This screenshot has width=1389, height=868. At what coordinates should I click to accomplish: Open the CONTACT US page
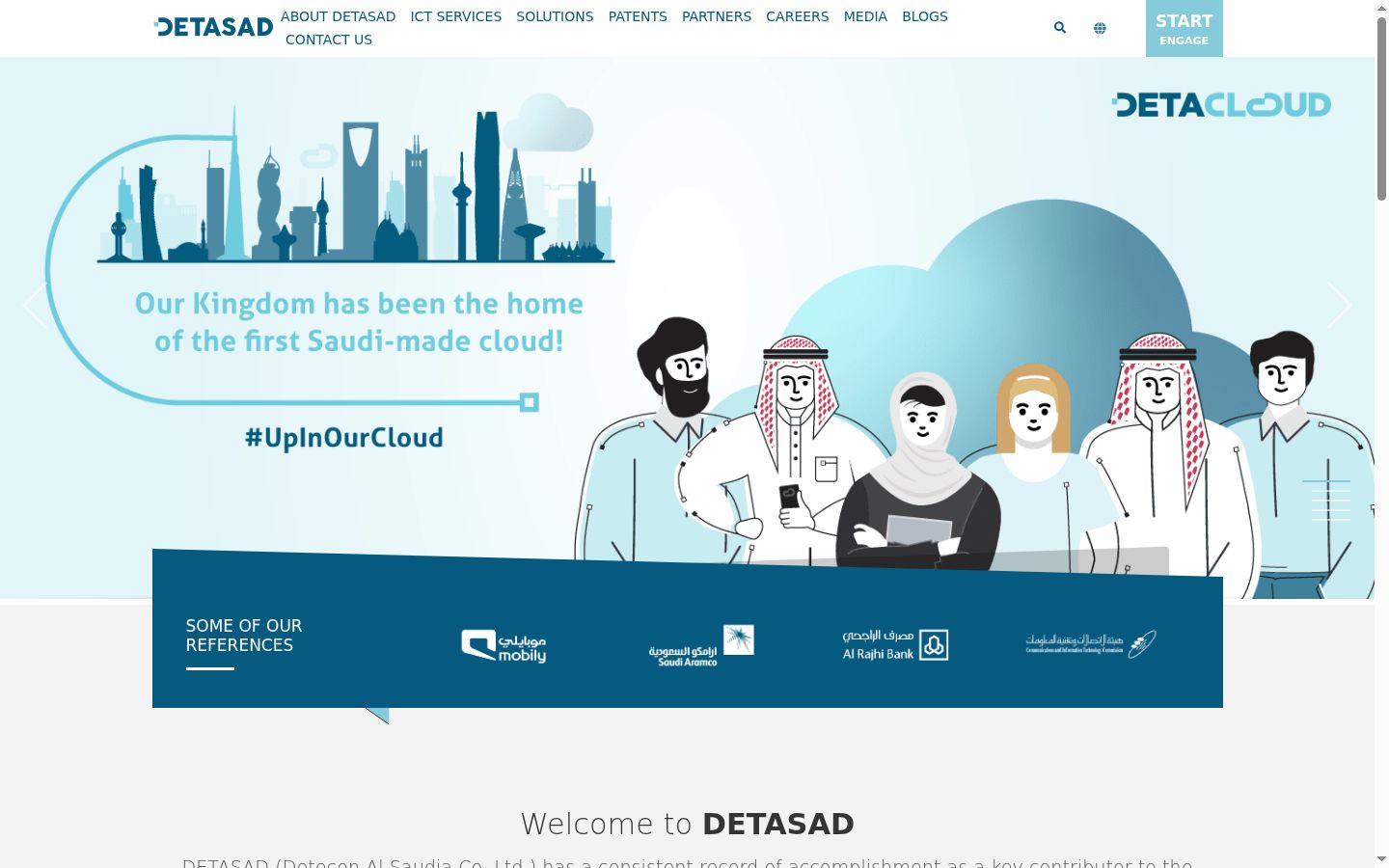point(329,40)
